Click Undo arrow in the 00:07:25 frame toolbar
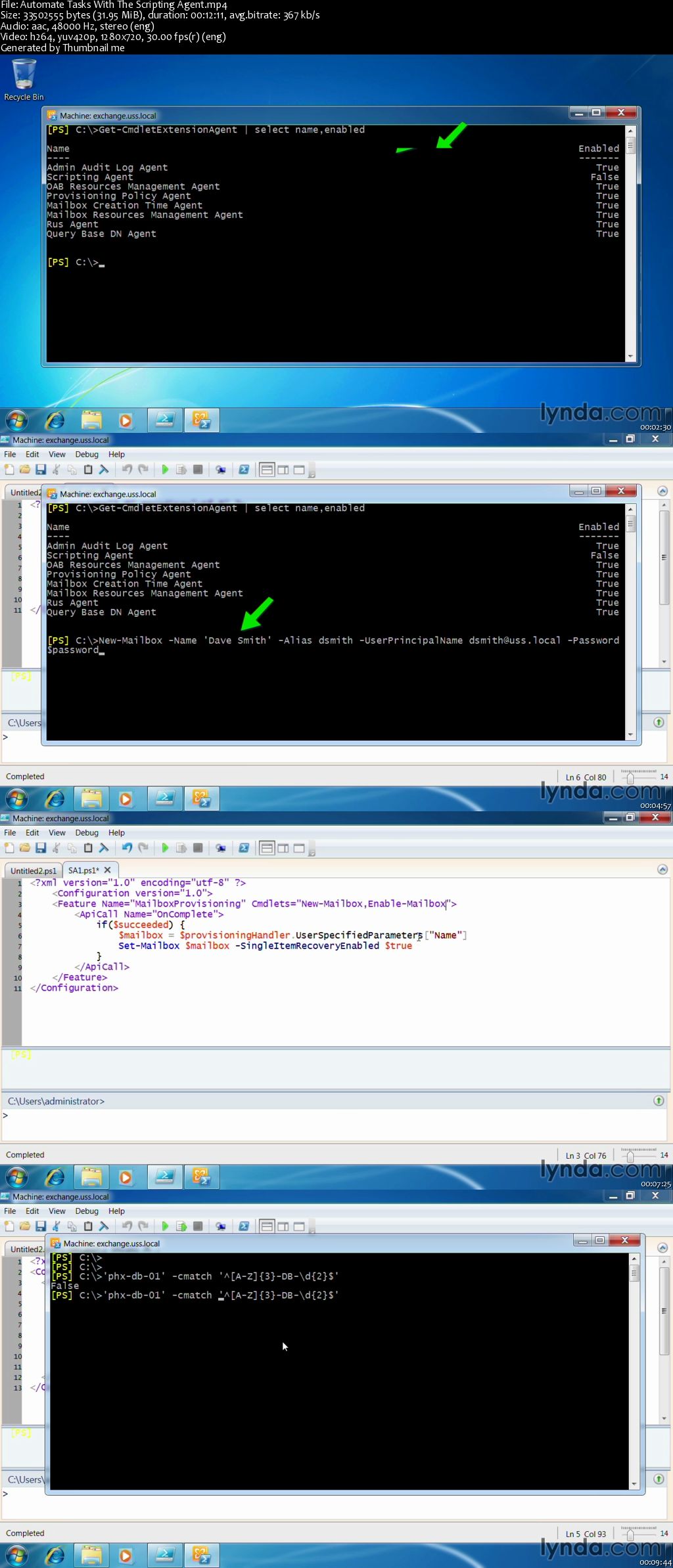The image size is (673, 1568). [x=128, y=848]
